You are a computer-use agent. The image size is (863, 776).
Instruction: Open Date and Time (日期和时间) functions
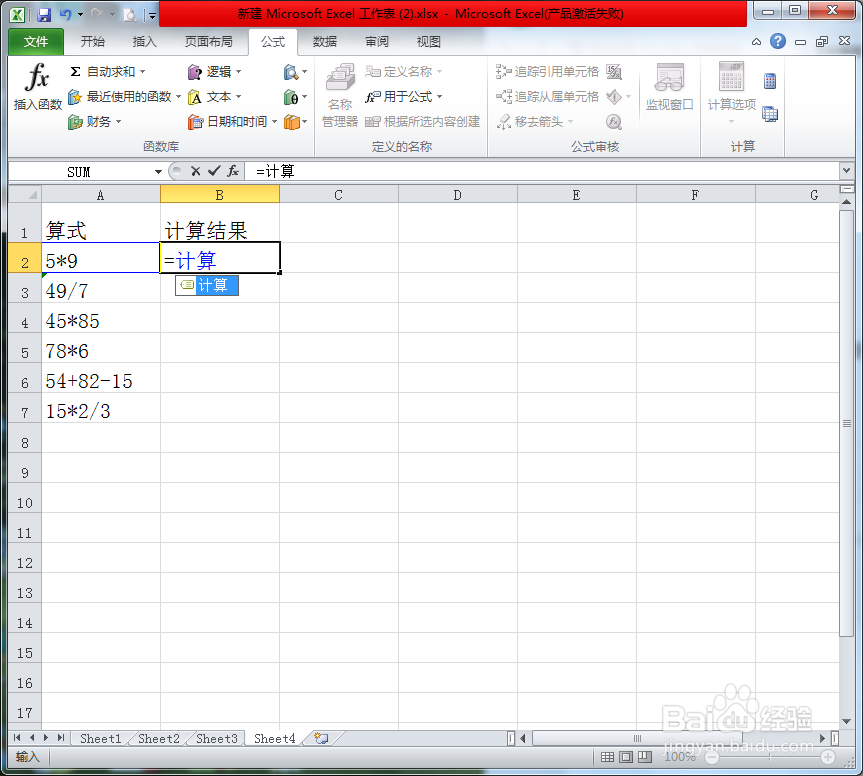click(232, 122)
